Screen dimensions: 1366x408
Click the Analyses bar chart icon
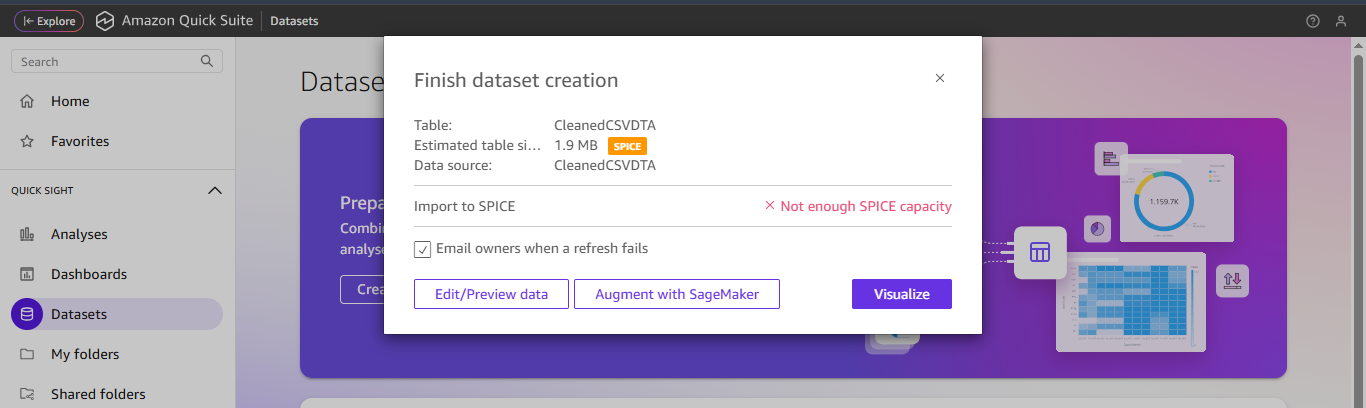28,234
